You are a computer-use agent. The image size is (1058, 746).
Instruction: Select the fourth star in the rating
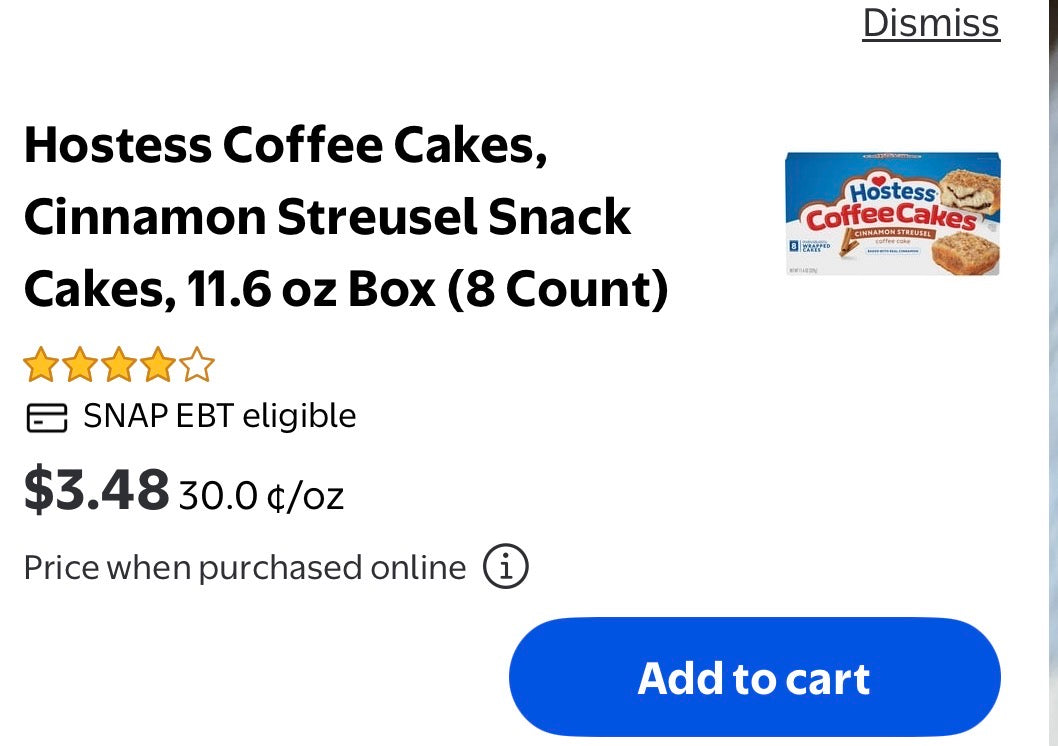(160, 365)
